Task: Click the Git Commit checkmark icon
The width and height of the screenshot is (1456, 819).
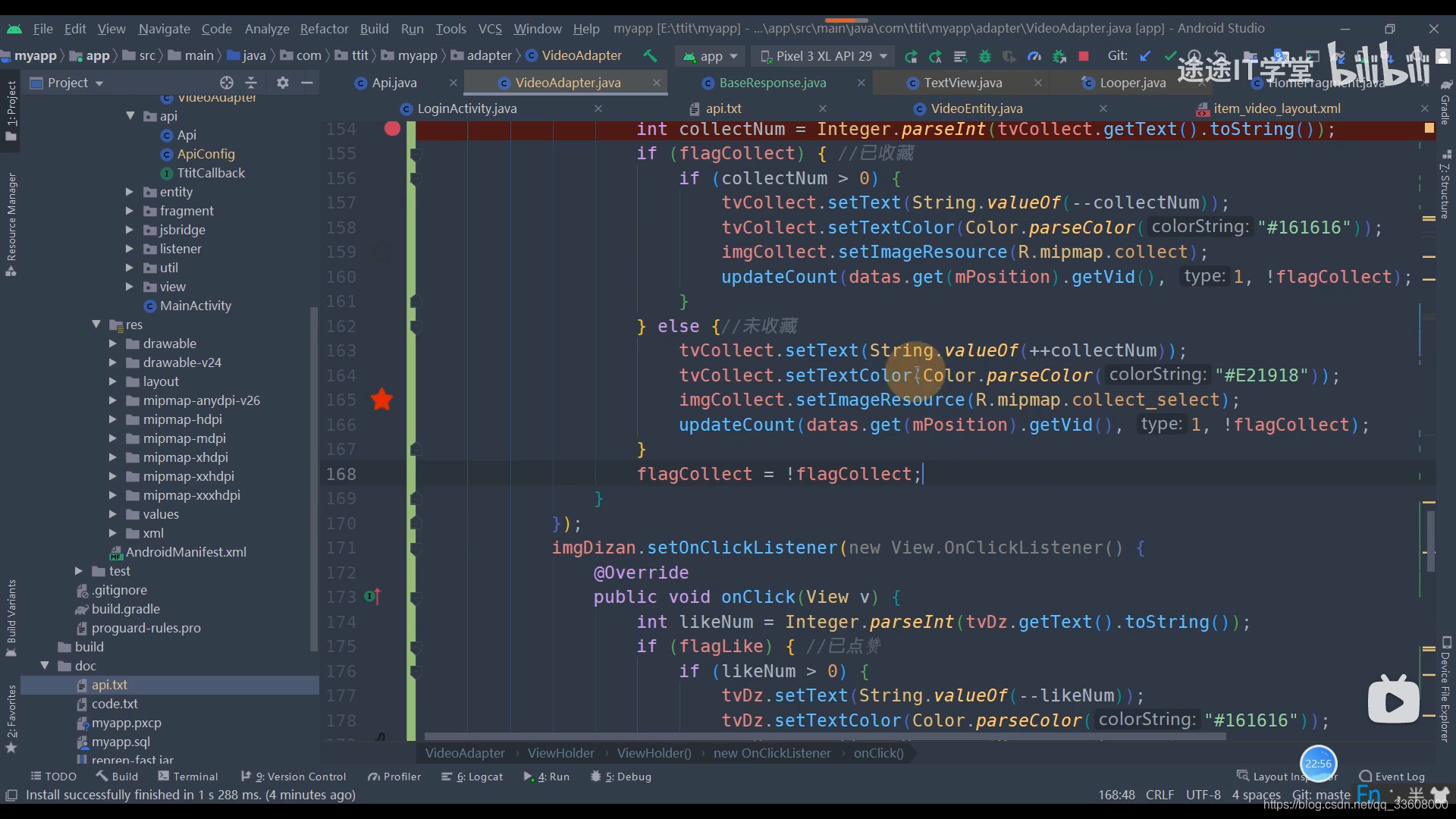Action: click(x=1170, y=56)
